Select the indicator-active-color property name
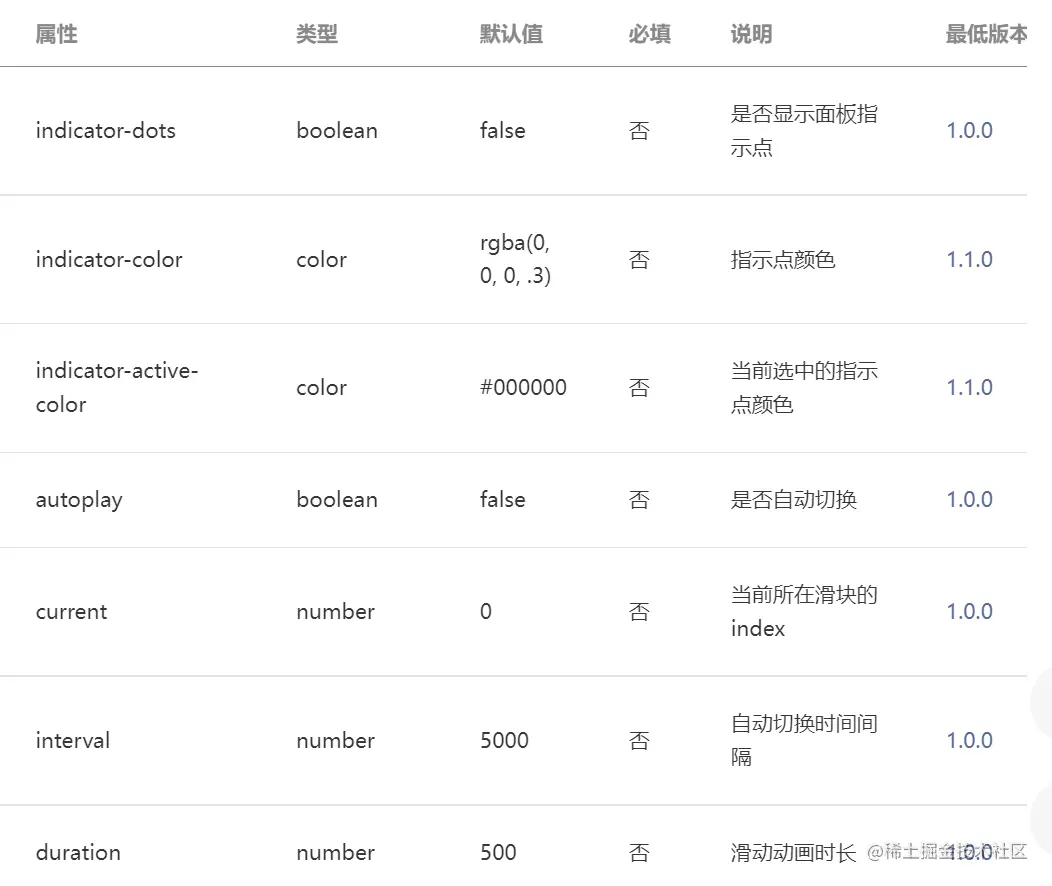 [x=117, y=387]
